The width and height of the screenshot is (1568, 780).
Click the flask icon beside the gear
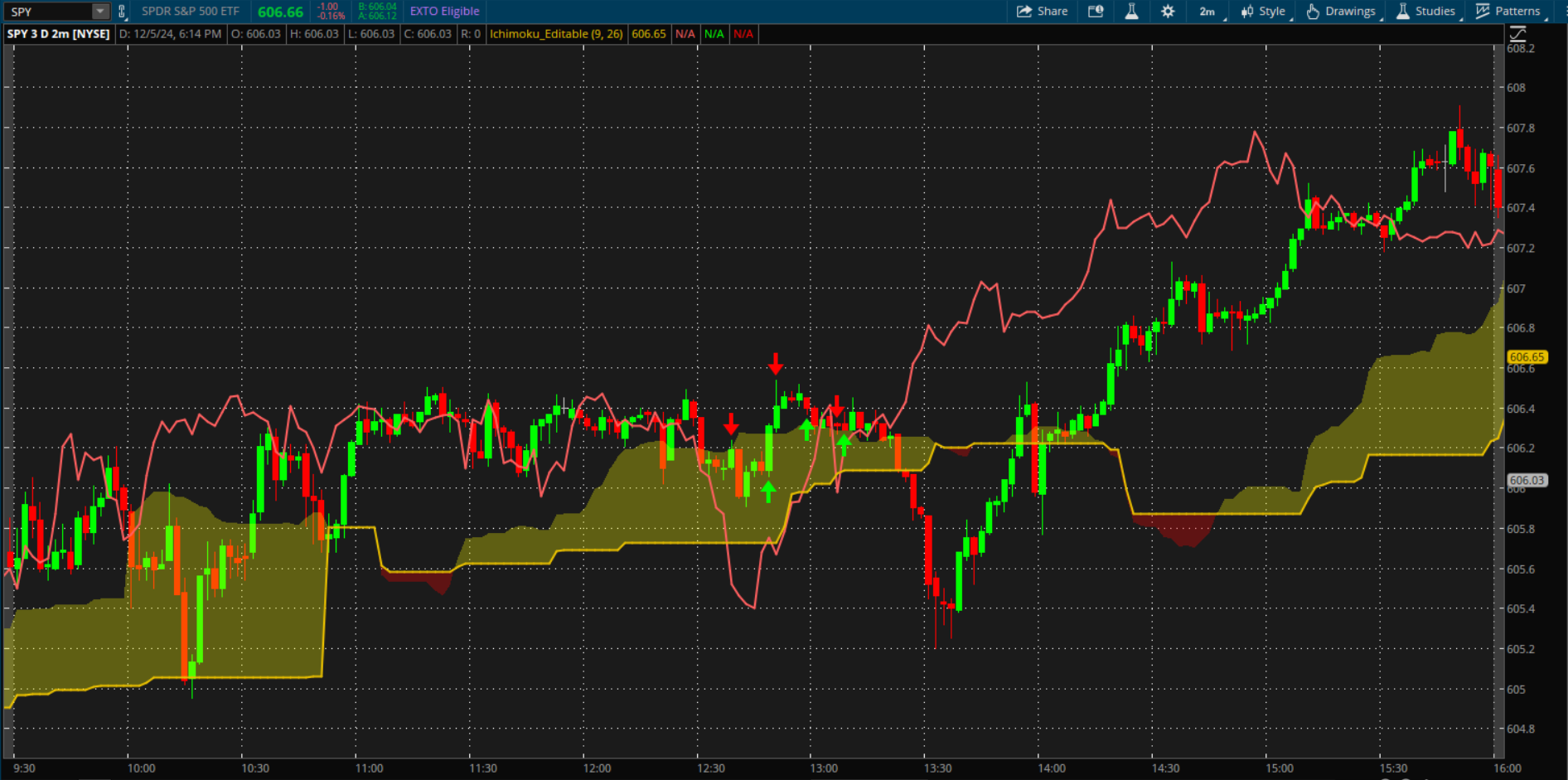[x=1131, y=12]
